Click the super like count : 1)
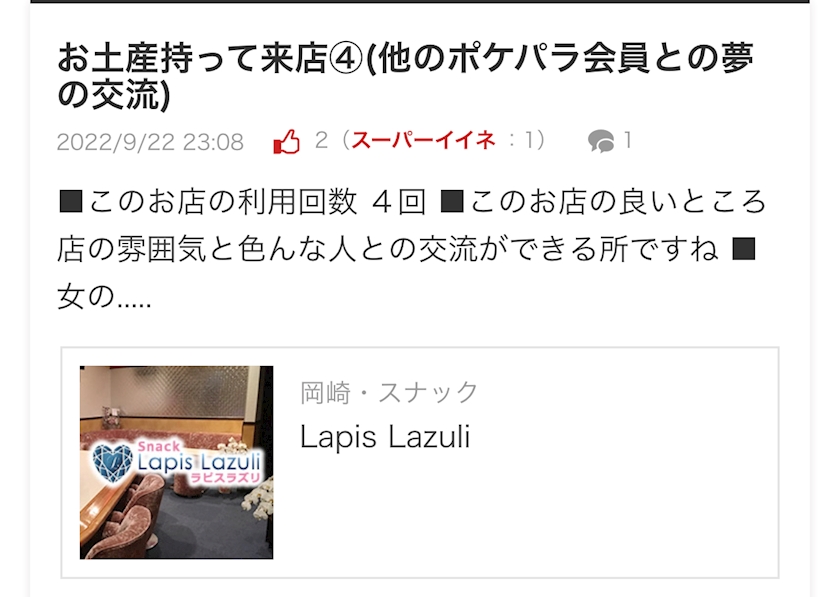This screenshot has width=840, height=597. 527,140
